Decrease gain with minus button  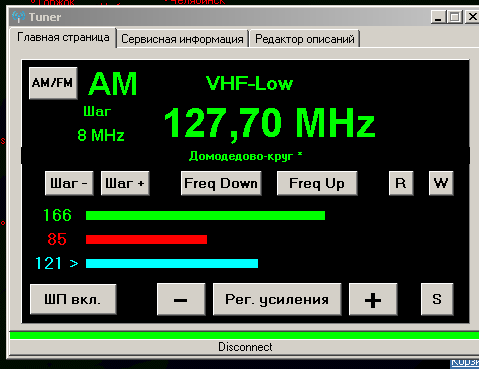181,299
